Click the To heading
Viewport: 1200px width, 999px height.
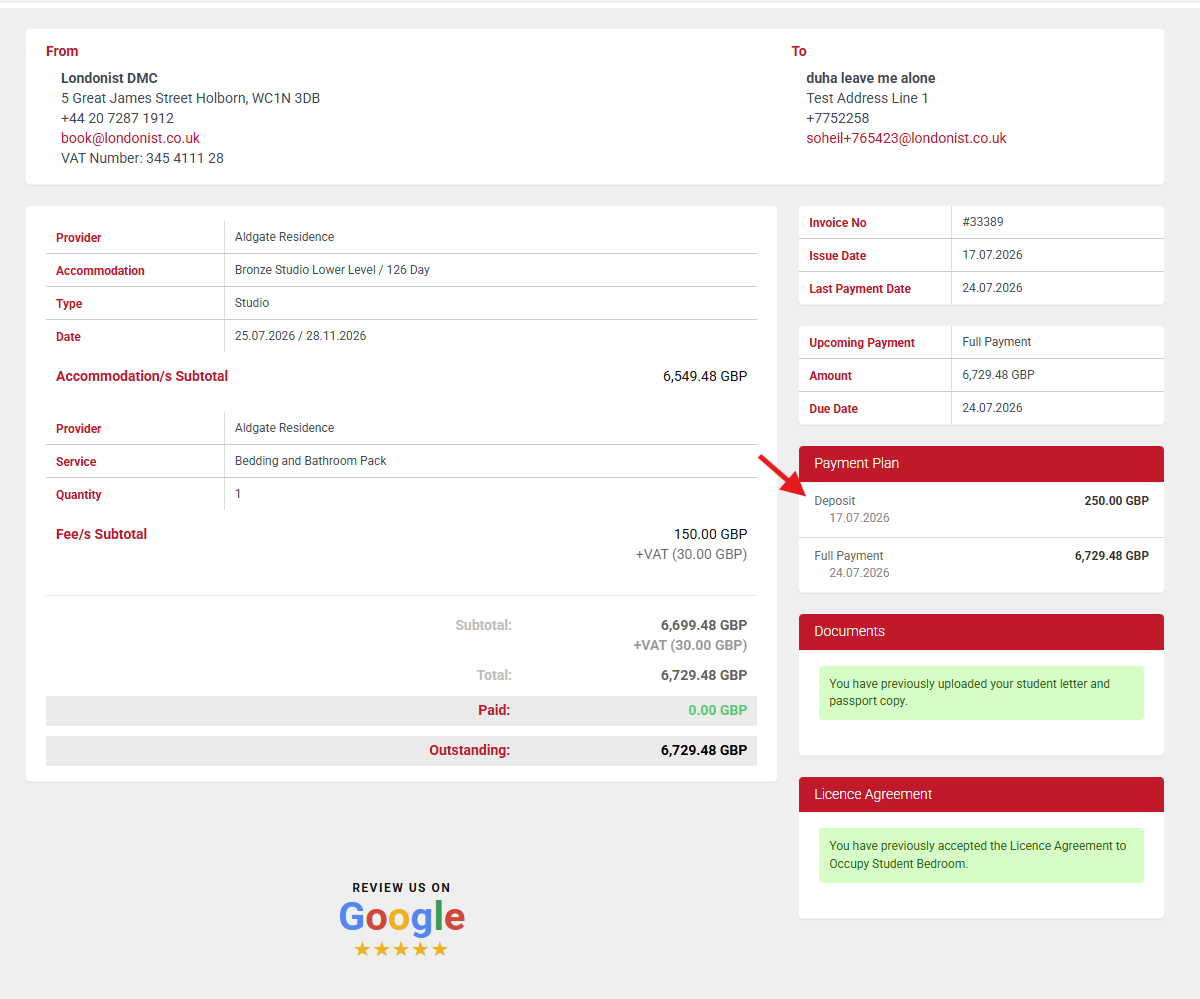pyautogui.click(x=799, y=51)
